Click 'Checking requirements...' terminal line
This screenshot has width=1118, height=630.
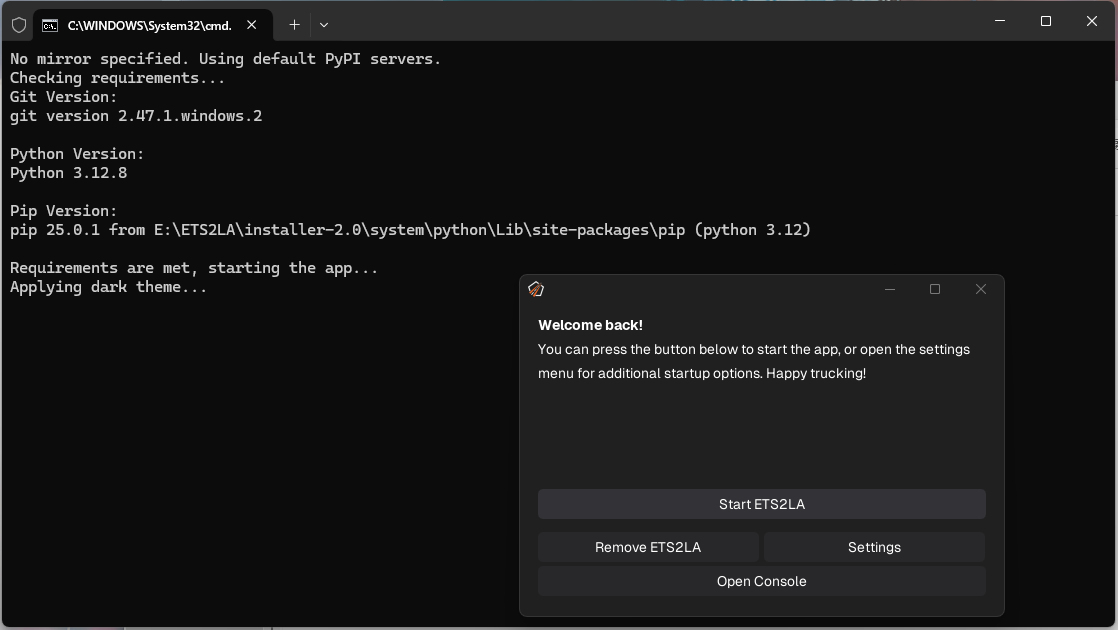[x=118, y=78]
